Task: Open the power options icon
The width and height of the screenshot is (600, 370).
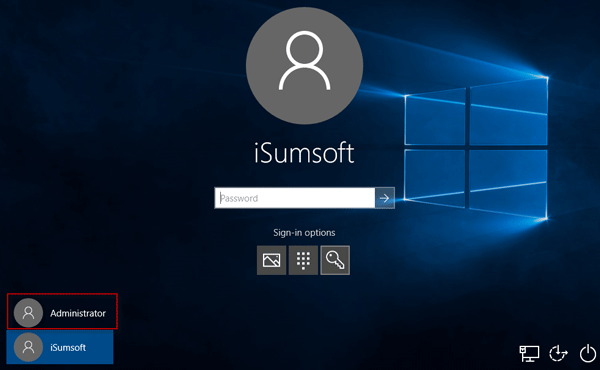Action: pyautogui.click(x=588, y=353)
